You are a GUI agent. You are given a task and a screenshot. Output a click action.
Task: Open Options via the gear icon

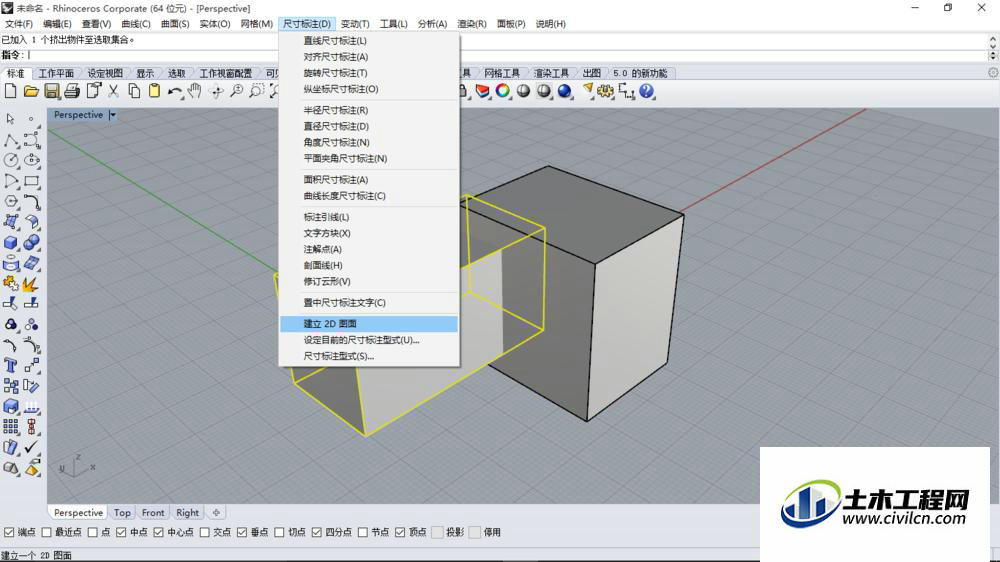coord(605,91)
